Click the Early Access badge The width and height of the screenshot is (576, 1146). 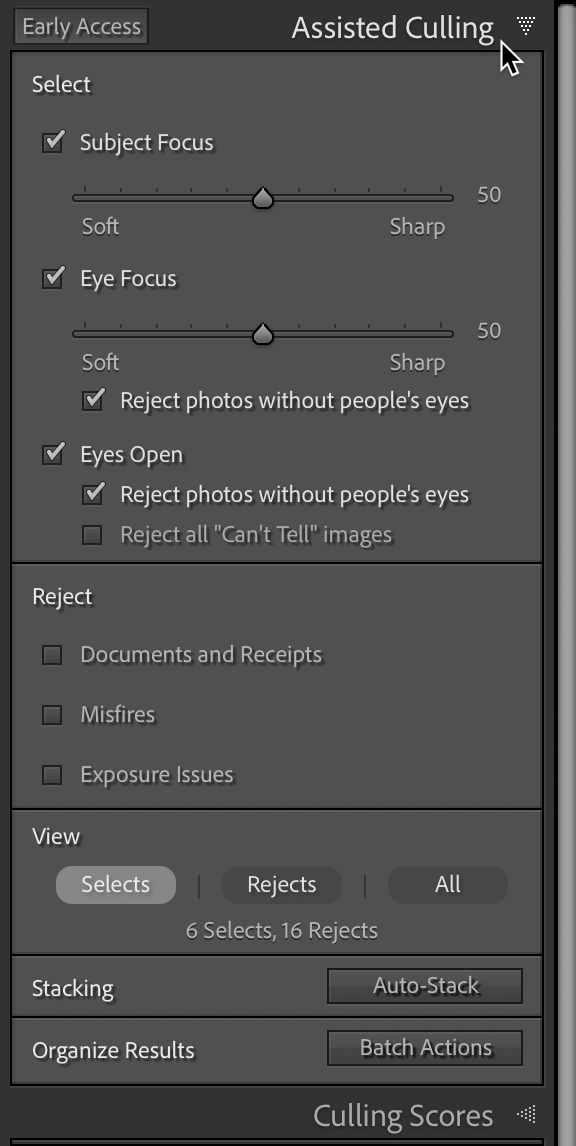click(x=79, y=26)
